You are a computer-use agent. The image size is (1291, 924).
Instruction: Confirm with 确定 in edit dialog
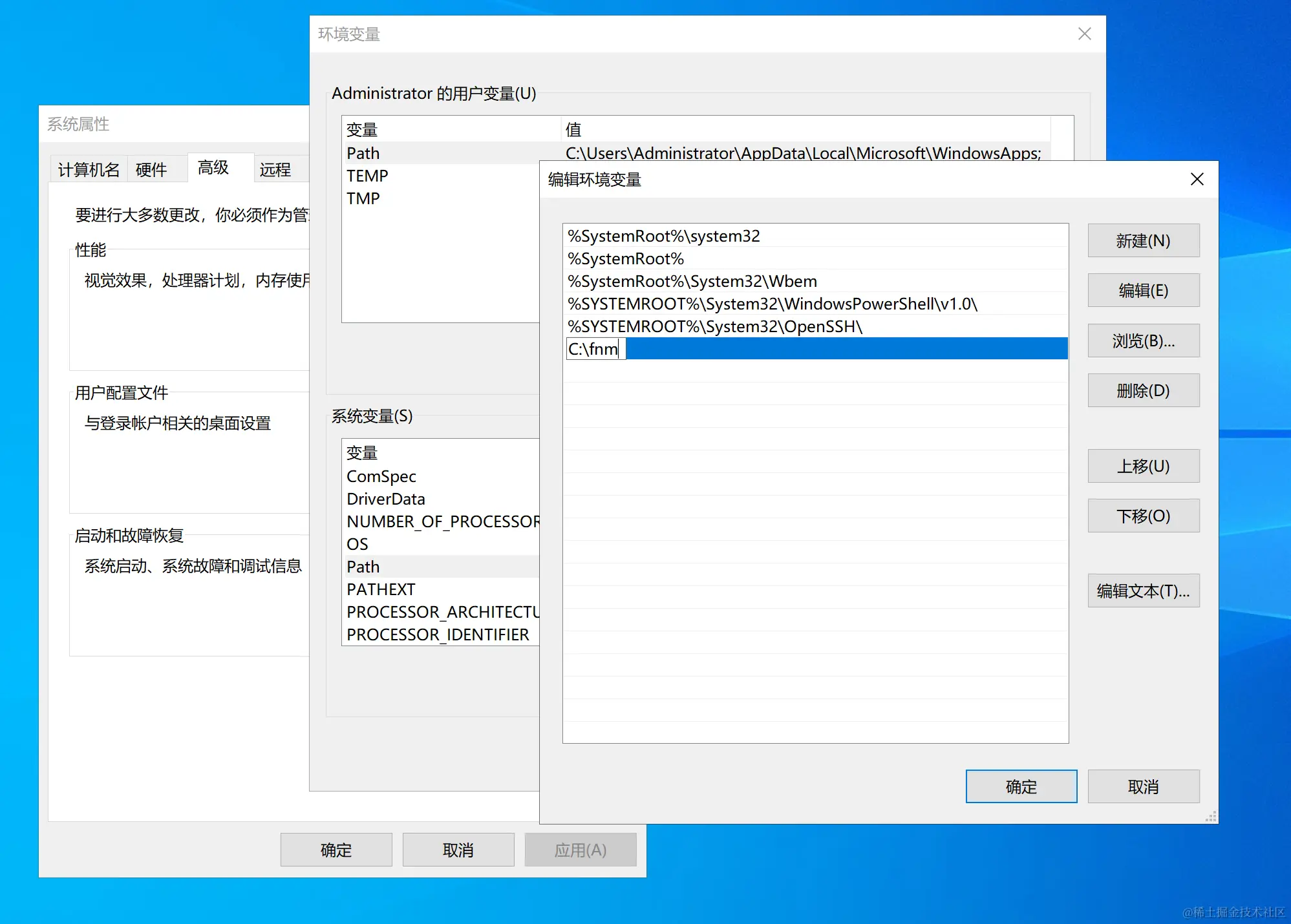pos(1021,786)
